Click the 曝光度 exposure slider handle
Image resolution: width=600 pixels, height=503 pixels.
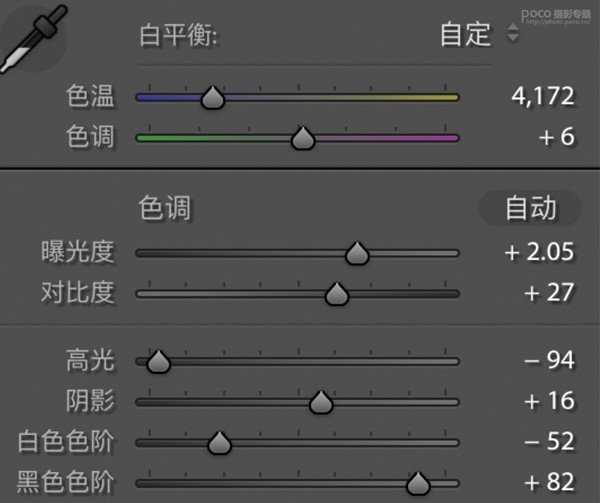(x=357, y=253)
